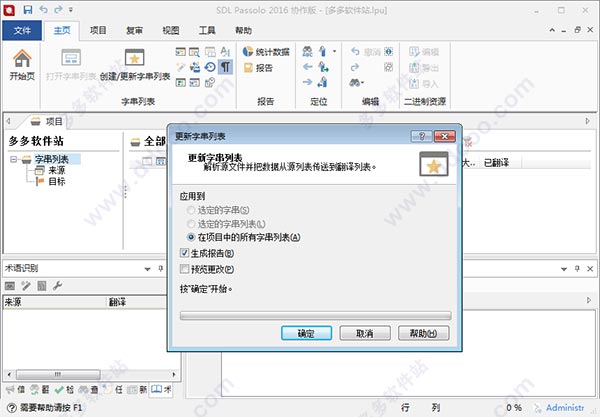Uncheck 生成报告(R) checkbox

pos(184,253)
